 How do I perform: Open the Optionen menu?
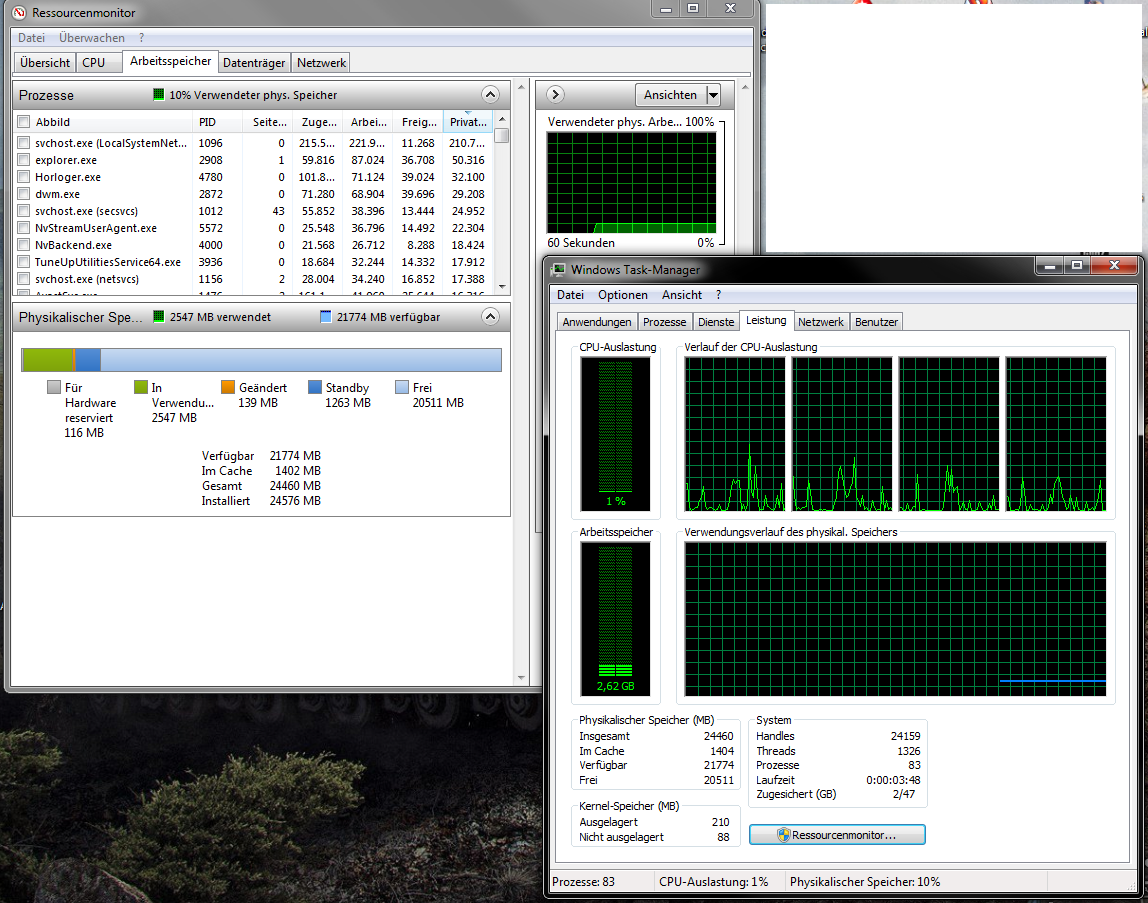coord(623,294)
